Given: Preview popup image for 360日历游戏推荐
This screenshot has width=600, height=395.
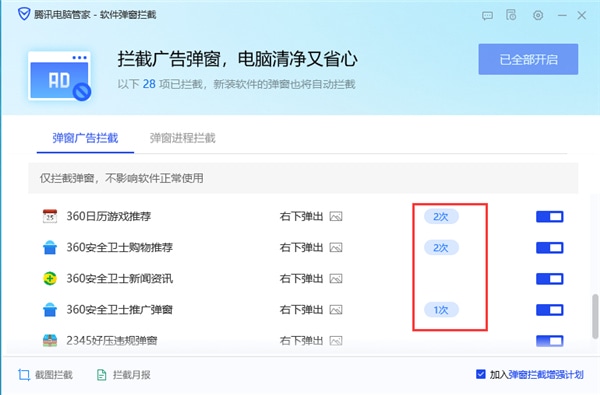Looking at the screenshot, I should tap(336, 217).
